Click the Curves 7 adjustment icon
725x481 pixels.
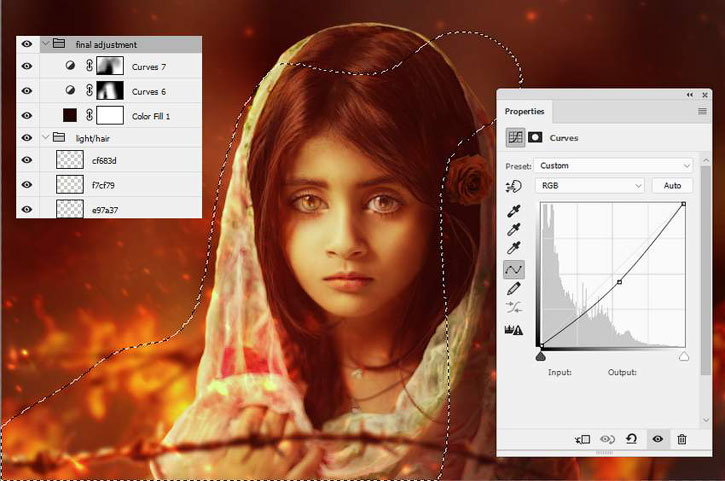[x=70, y=66]
